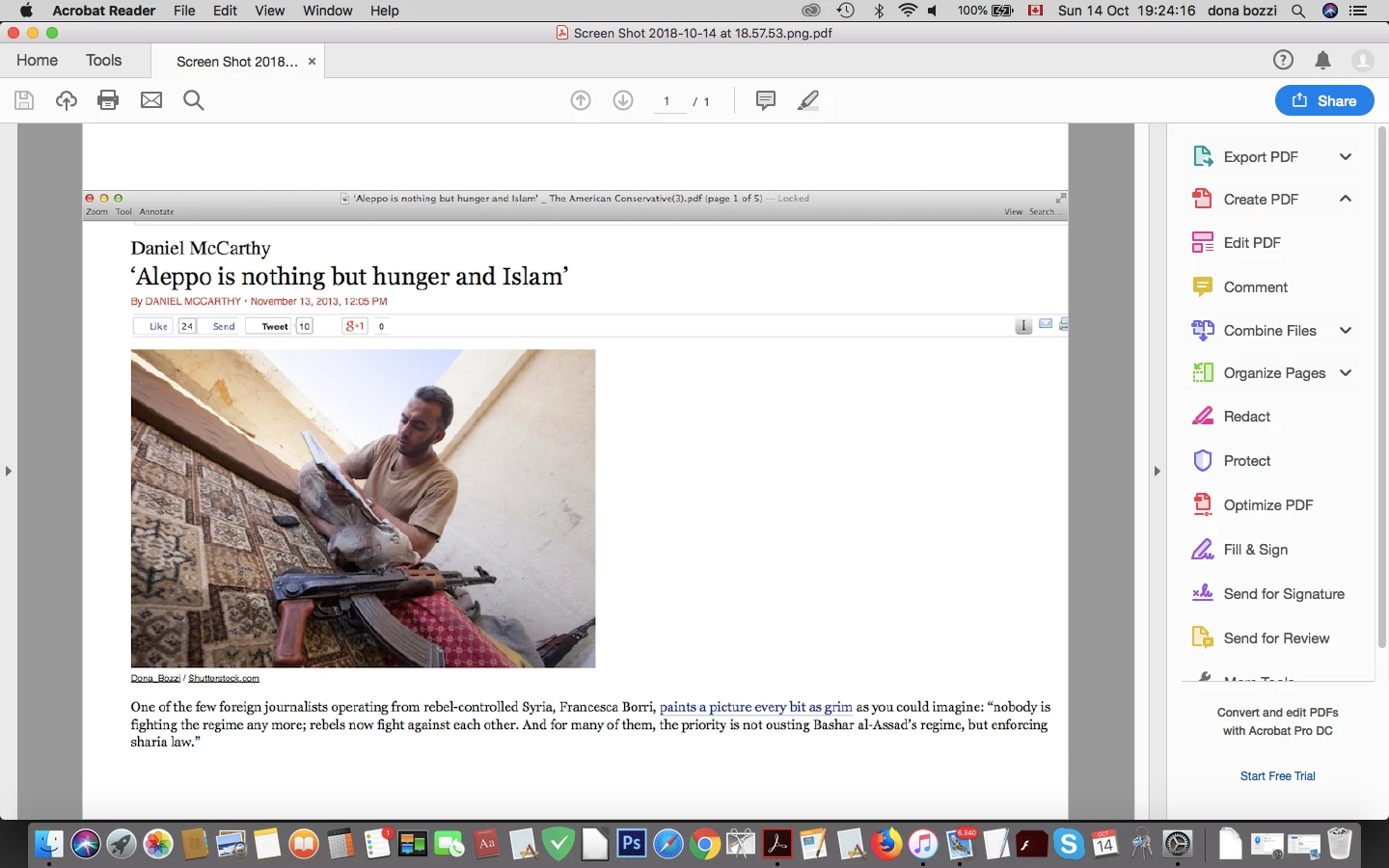Click Organize Pages tool label
Viewport: 1389px width, 868px height.
(1274, 372)
